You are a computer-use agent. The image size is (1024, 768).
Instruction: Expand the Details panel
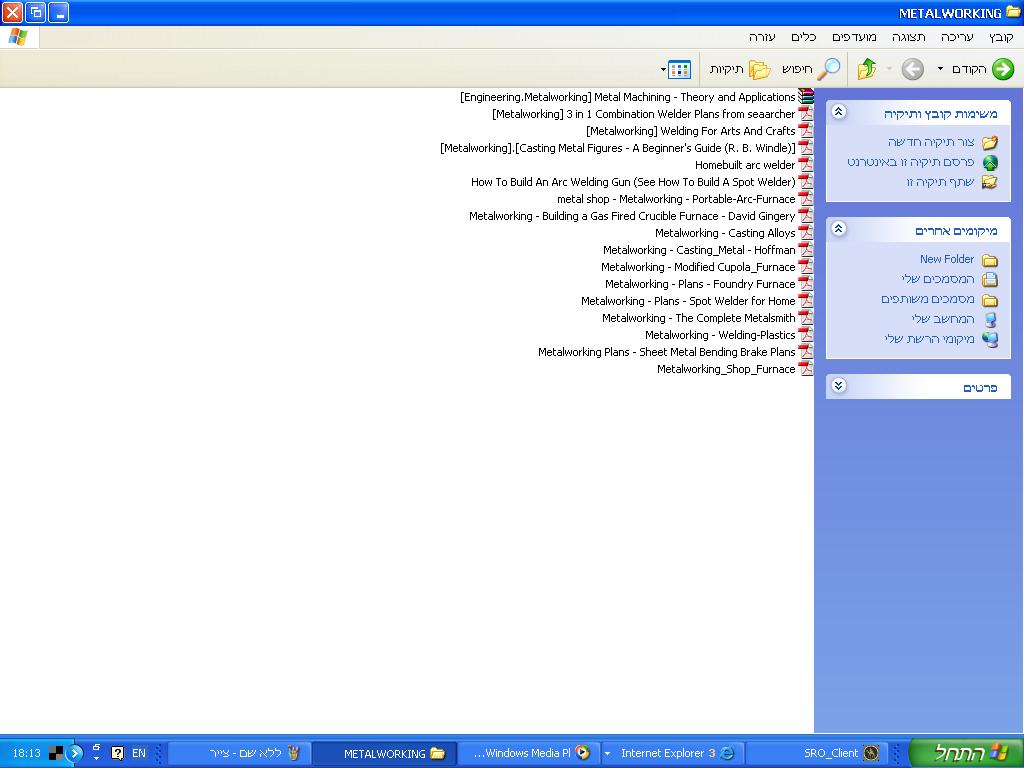pos(839,387)
